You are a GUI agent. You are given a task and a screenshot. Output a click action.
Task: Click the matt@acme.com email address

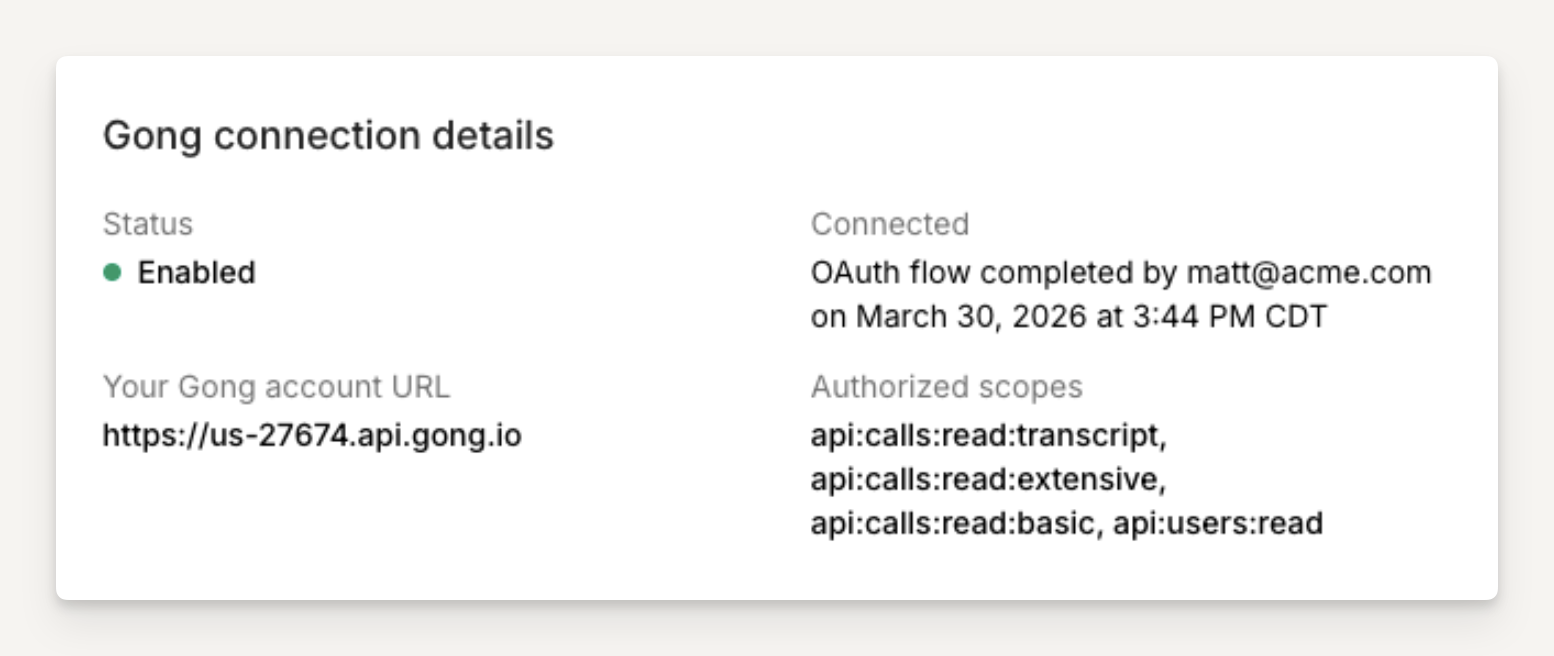coord(1309,272)
